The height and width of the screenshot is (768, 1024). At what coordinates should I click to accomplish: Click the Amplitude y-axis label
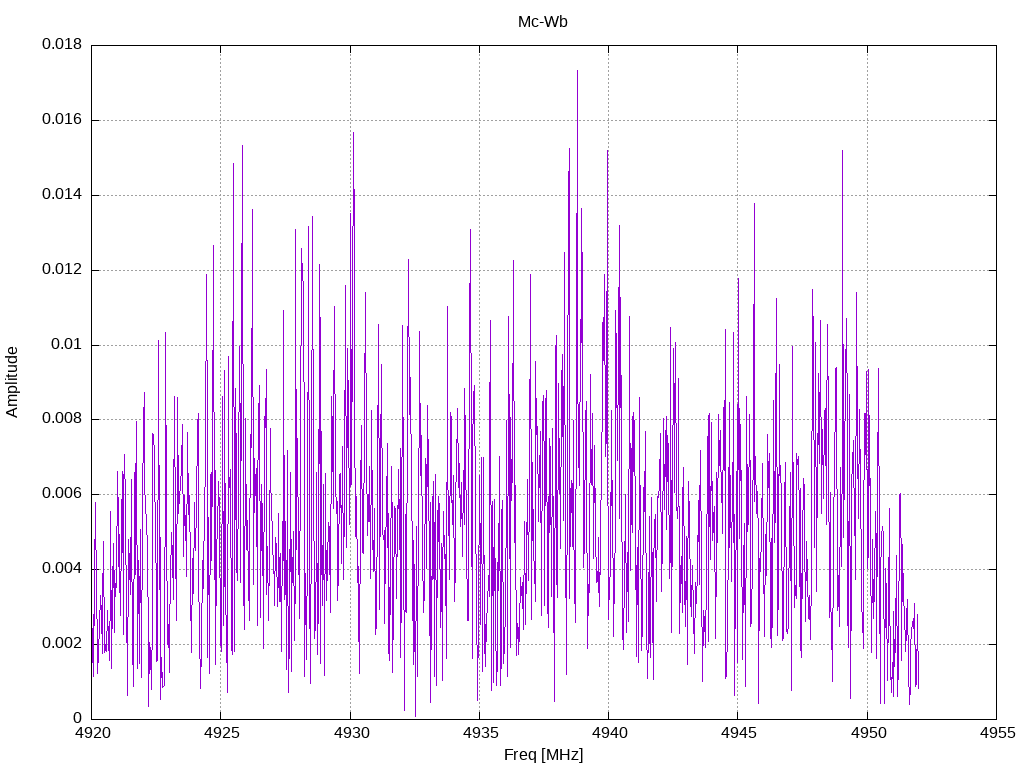pos(12,382)
